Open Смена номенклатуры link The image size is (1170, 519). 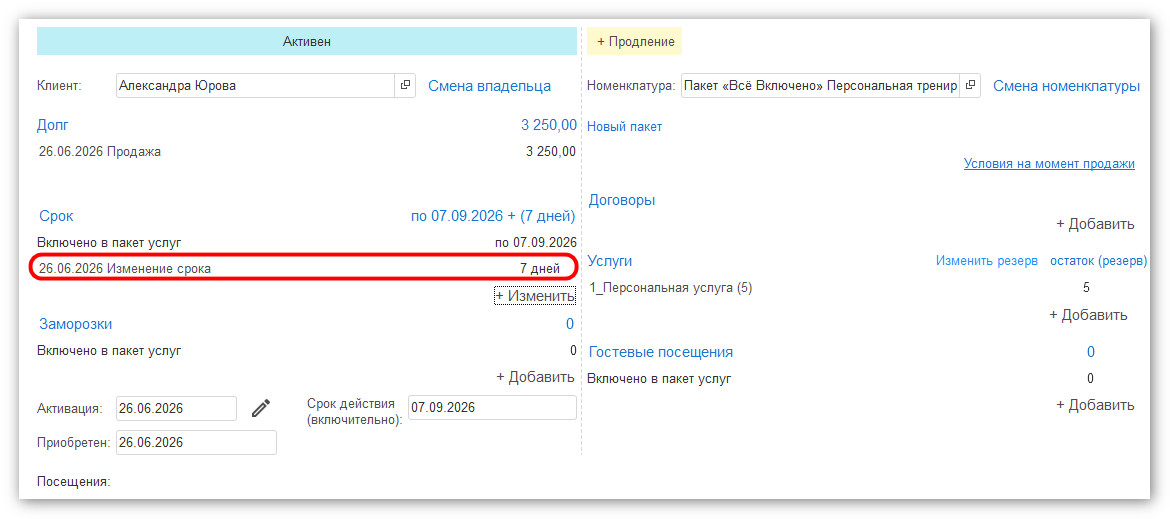[x=1066, y=86]
